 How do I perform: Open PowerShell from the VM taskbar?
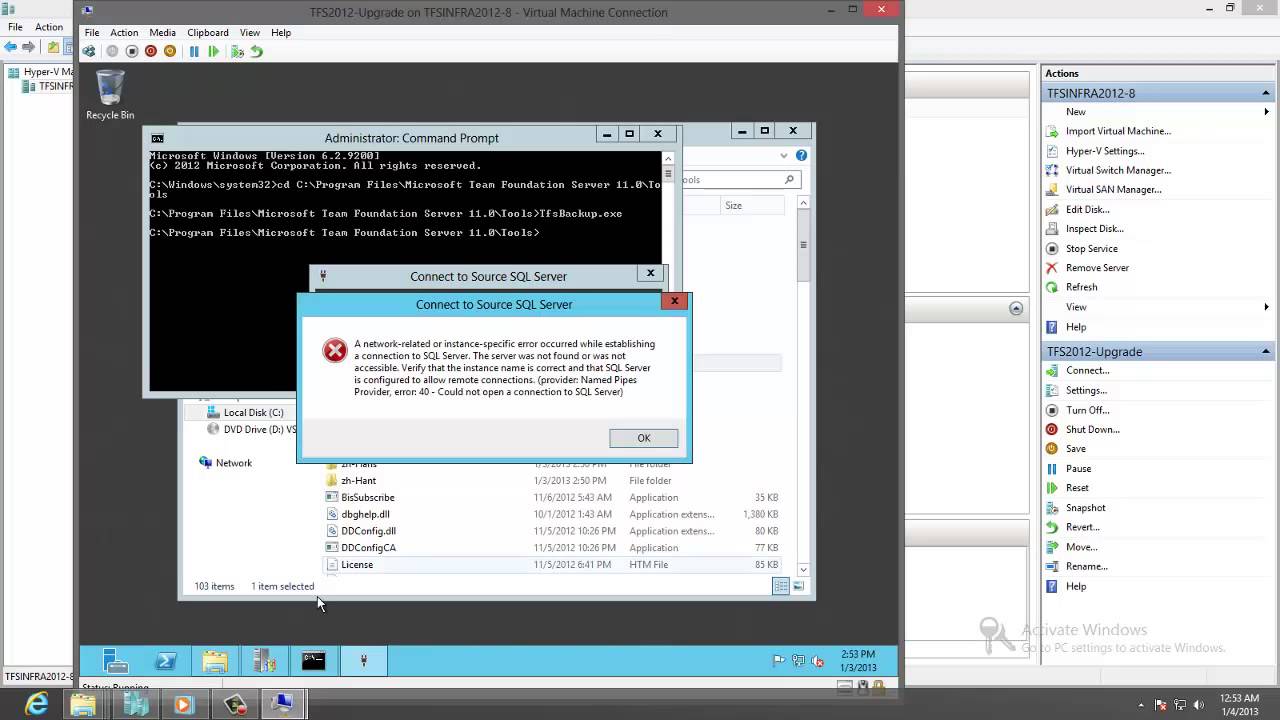(166, 660)
